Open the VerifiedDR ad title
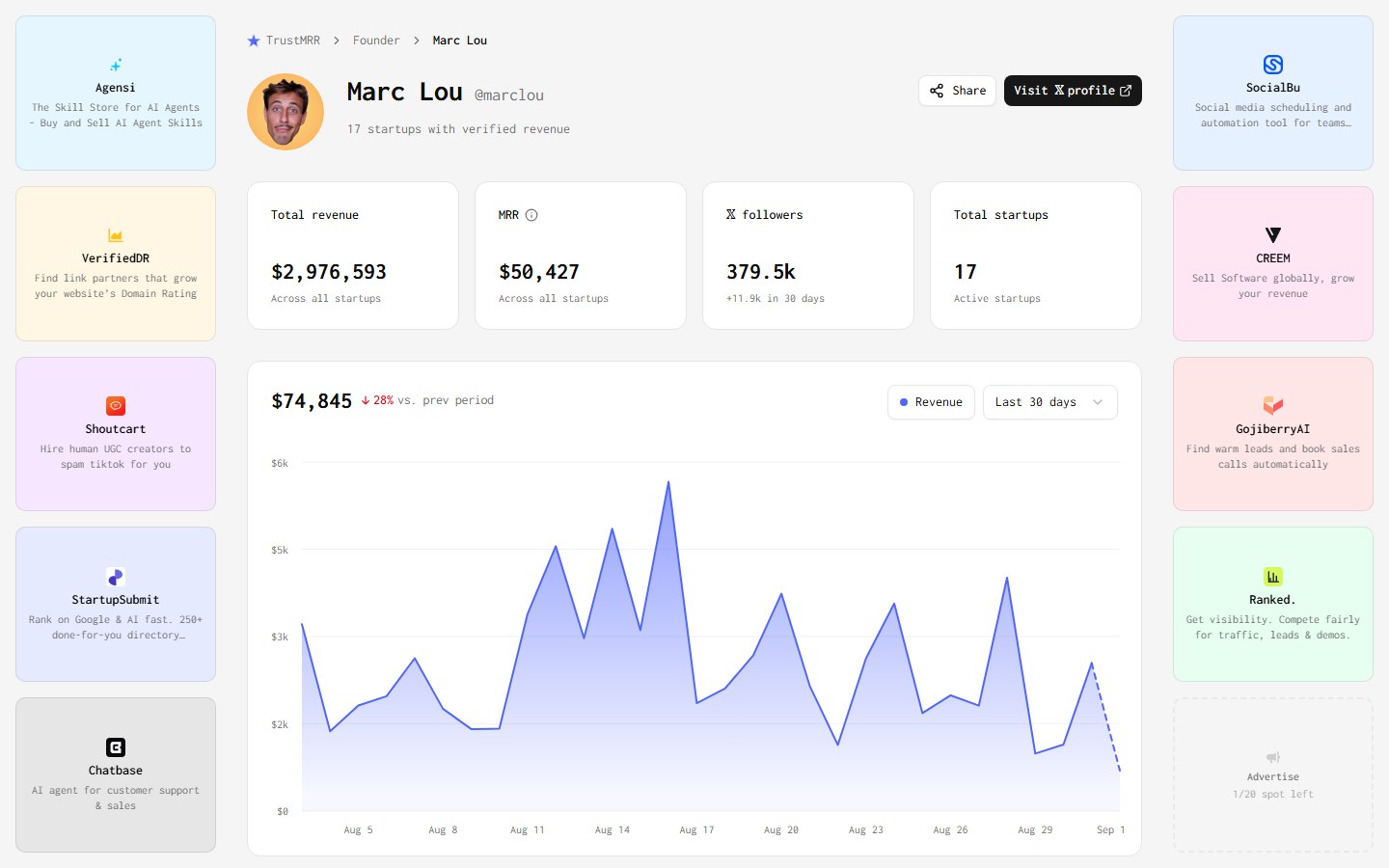Viewport: 1389px width, 868px height. pos(116,258)
